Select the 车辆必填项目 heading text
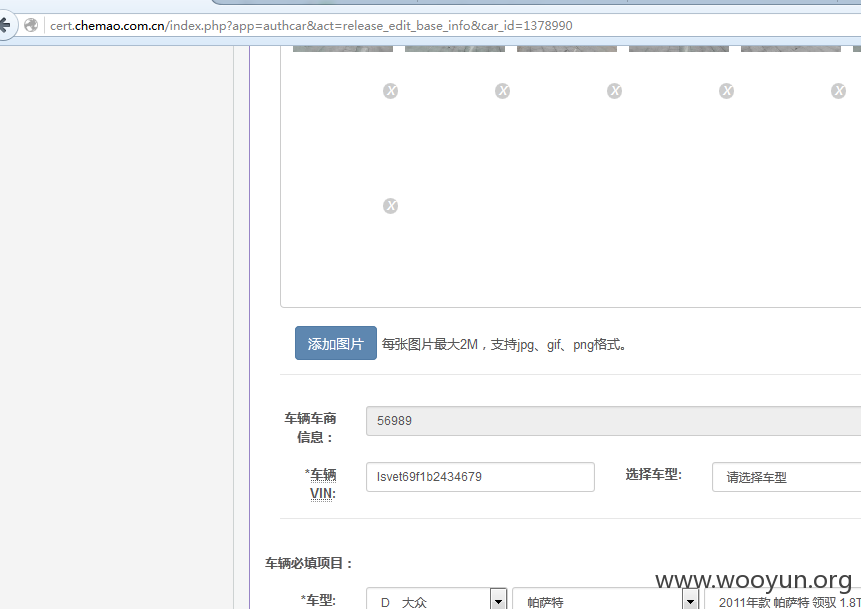 pos(309,563)
